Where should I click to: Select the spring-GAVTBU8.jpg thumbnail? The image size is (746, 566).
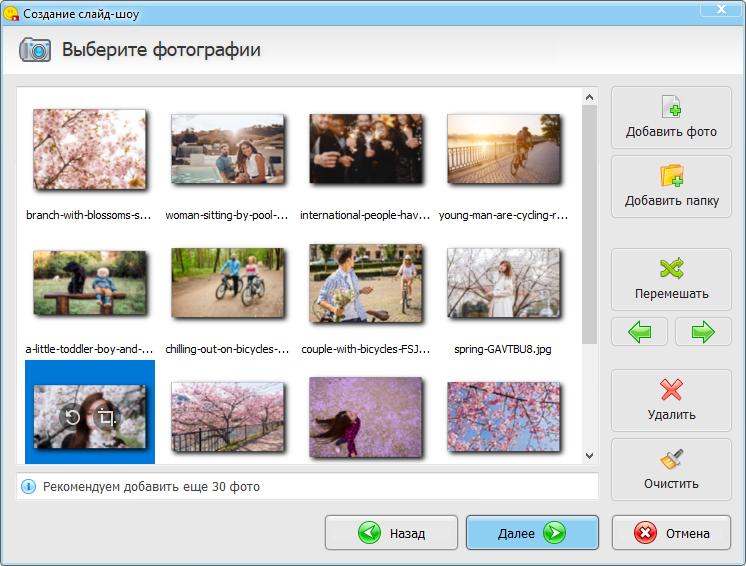point(504,283)
